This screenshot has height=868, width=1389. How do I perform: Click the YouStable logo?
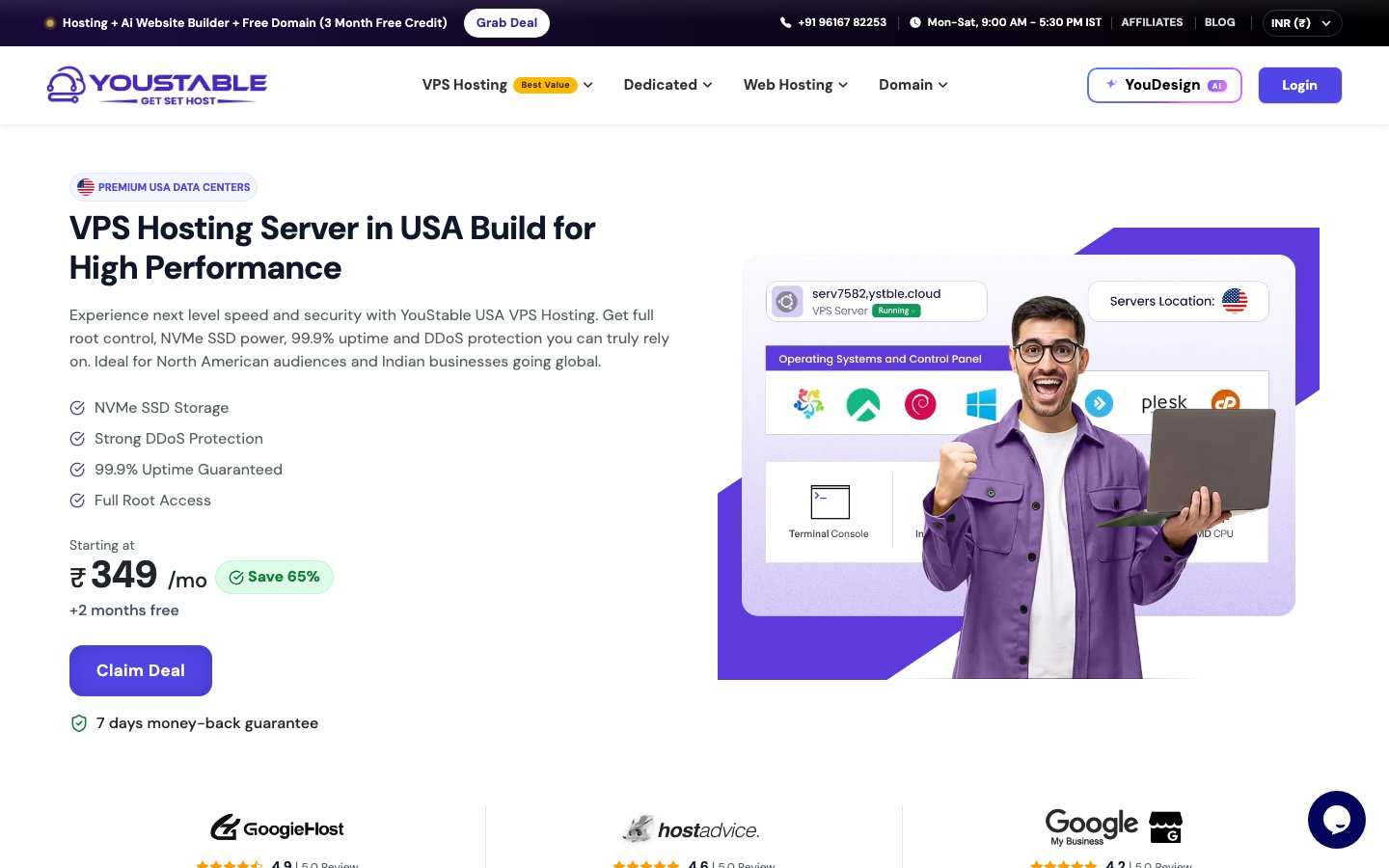tap(157, 85)
